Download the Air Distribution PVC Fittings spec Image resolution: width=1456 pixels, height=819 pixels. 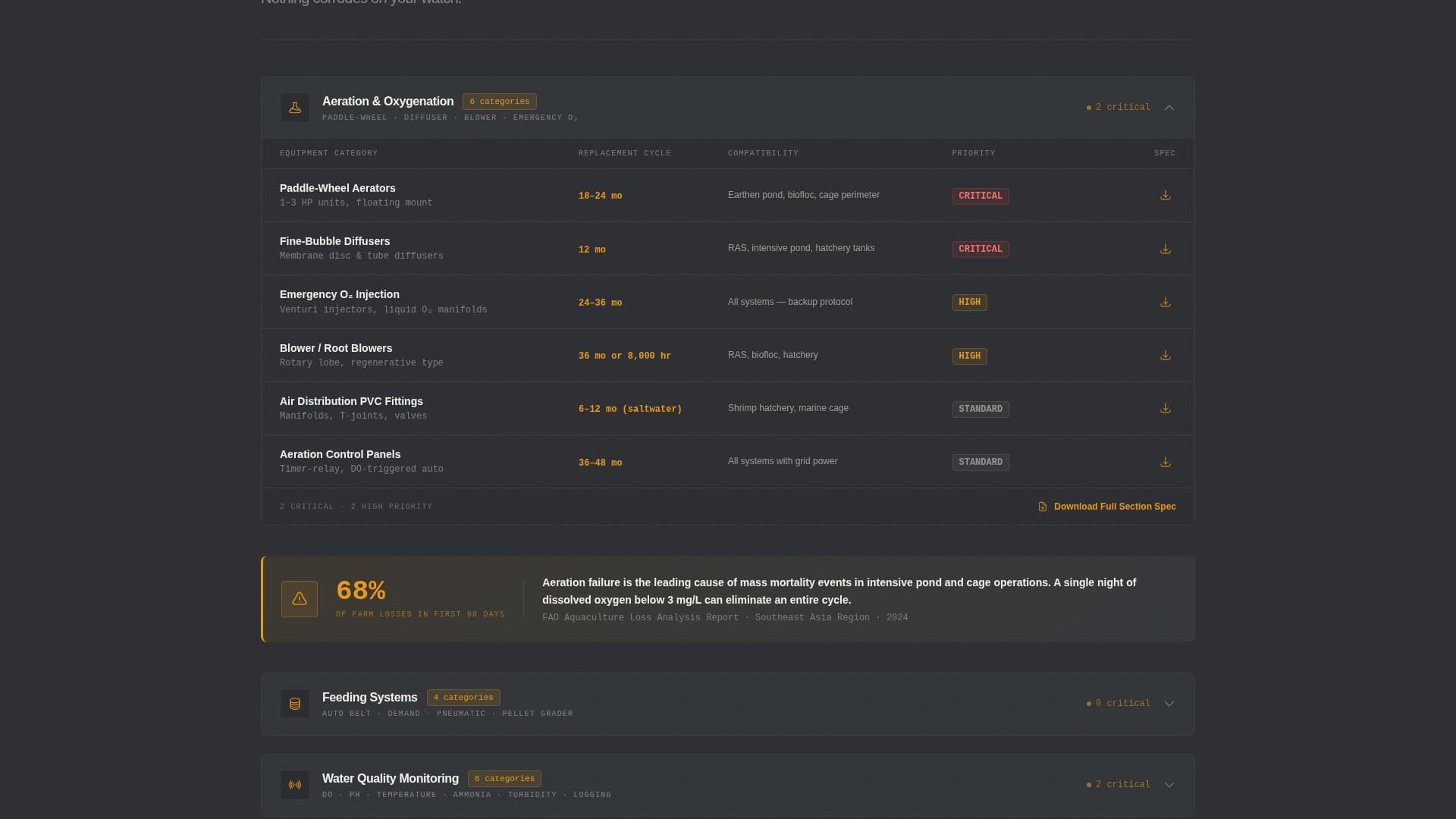click(1165, 408)
